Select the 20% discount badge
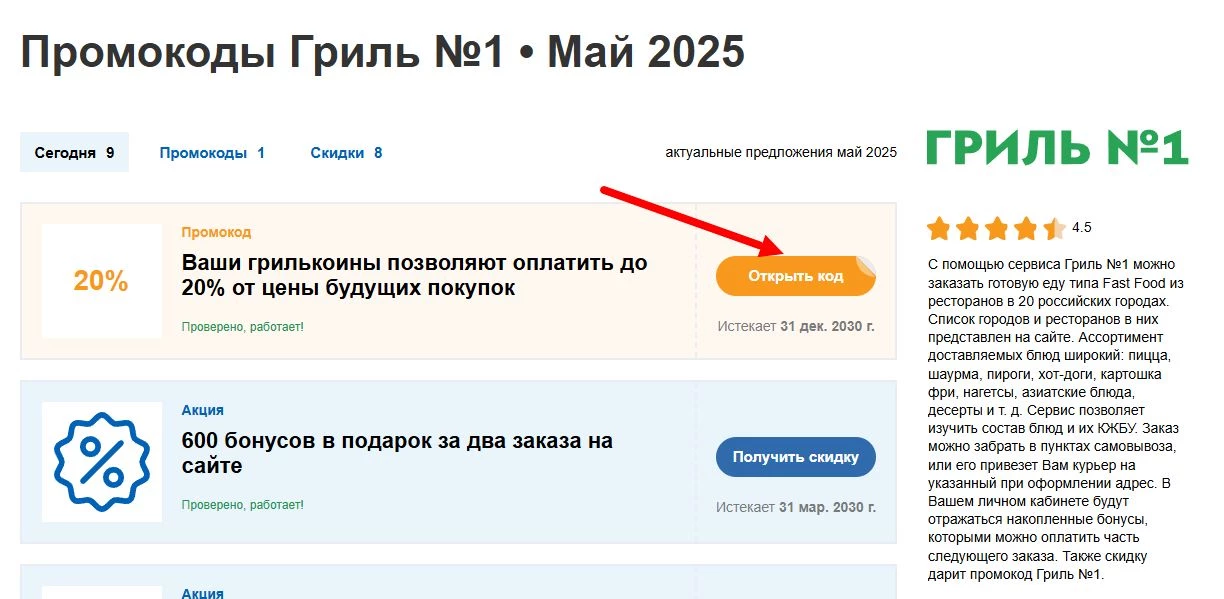 pos(99,281)
